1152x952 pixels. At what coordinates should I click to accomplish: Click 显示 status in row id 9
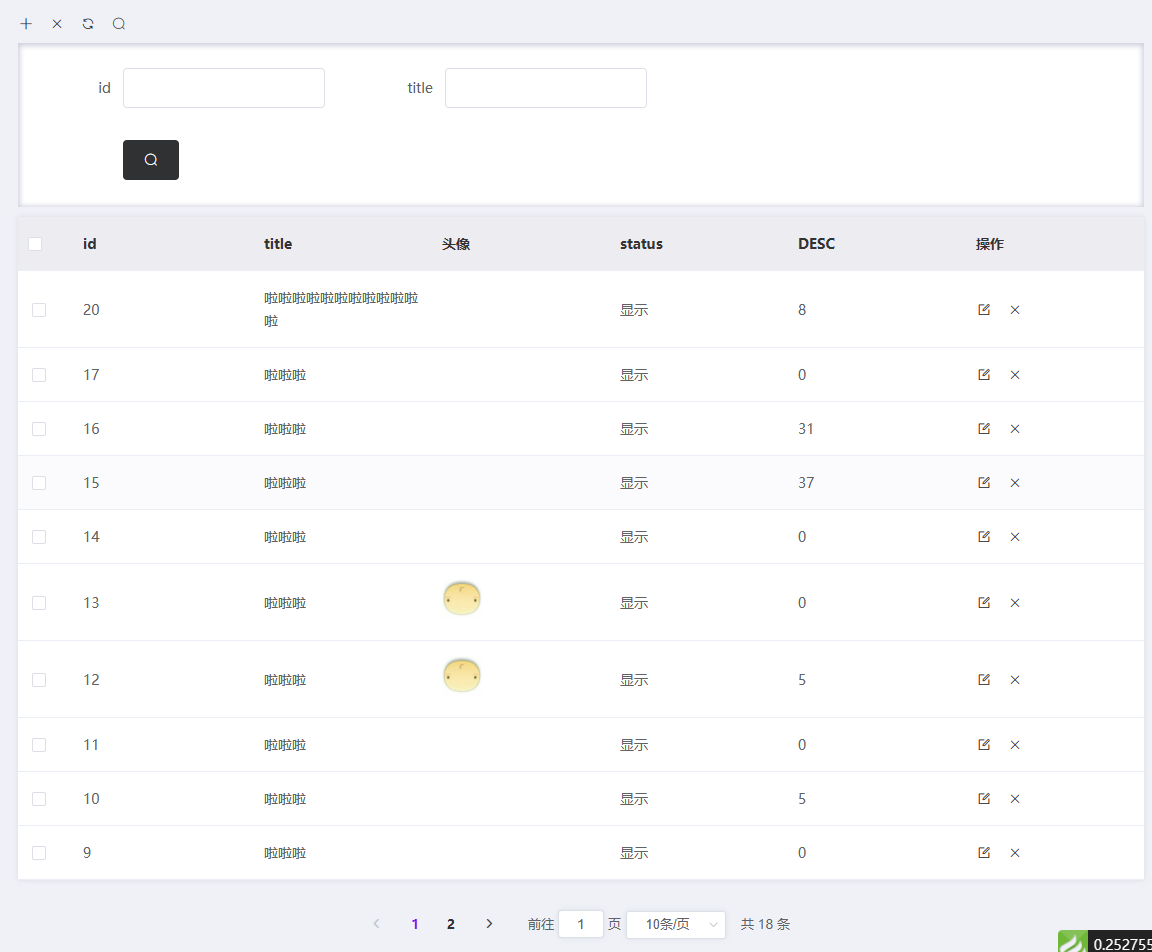tap(633, 853)
